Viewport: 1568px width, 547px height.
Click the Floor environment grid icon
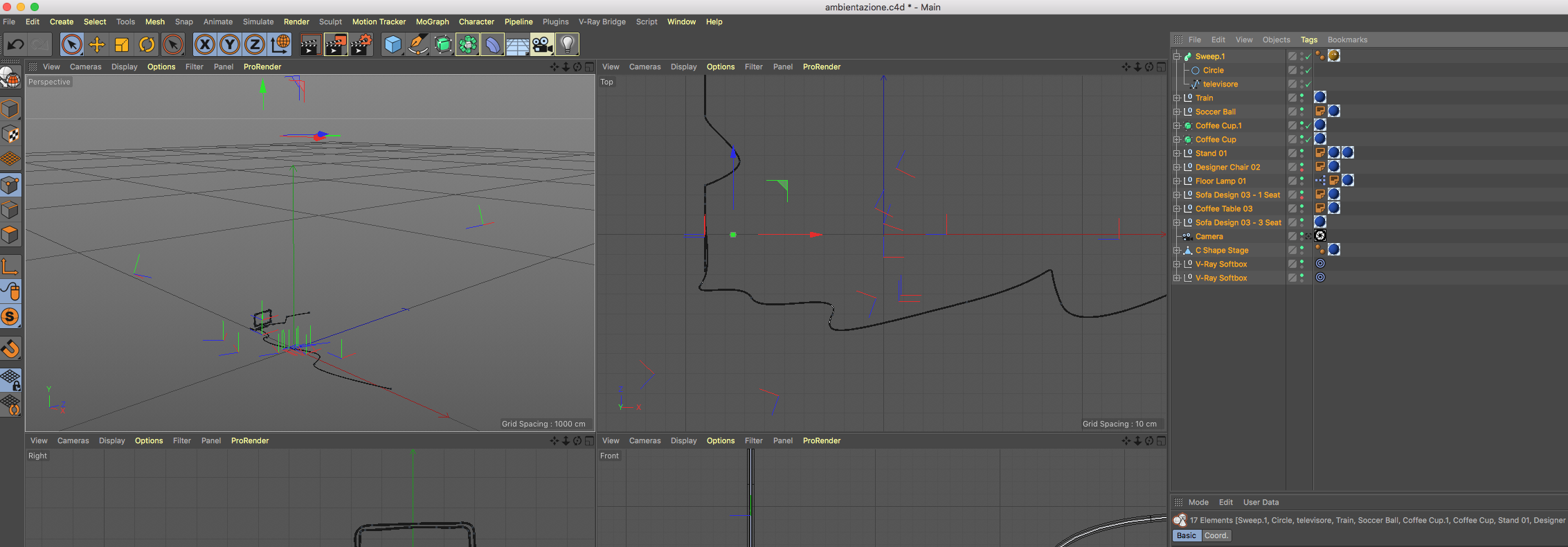[517, 45]
